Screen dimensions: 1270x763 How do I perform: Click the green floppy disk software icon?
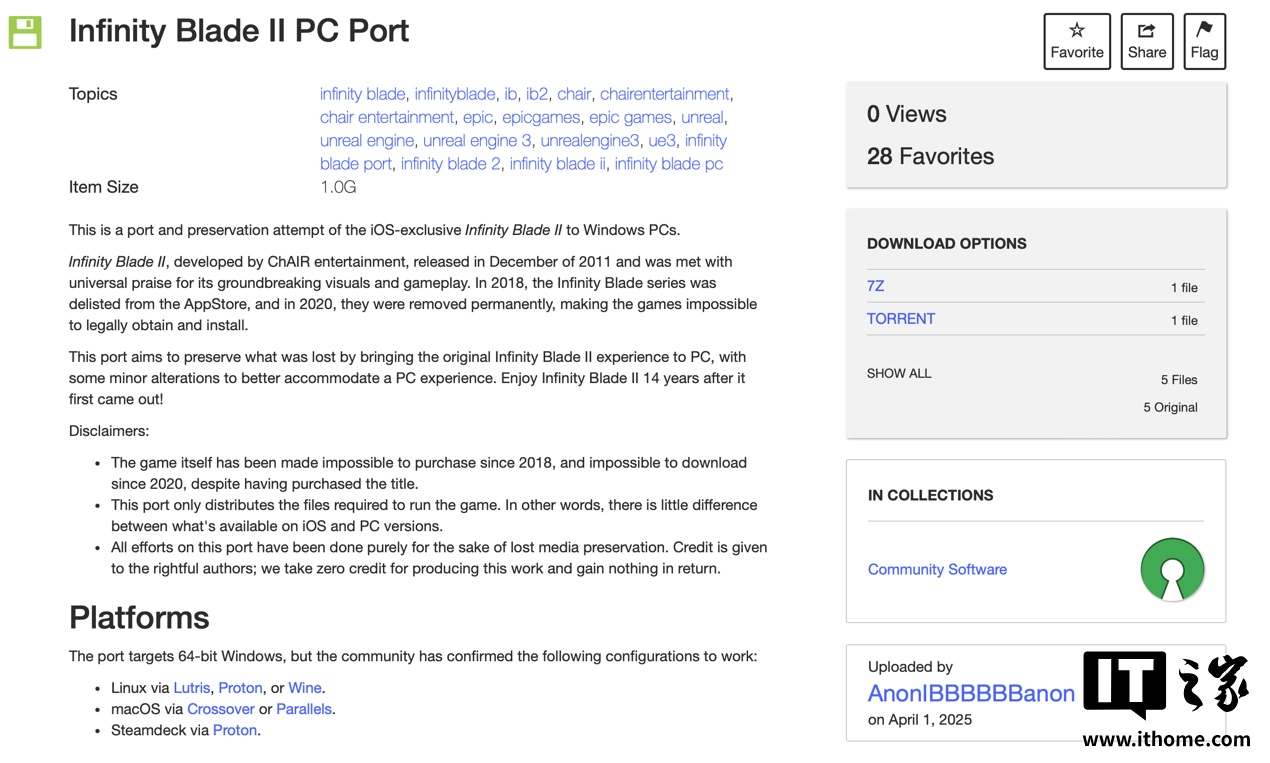click(25, 32)
